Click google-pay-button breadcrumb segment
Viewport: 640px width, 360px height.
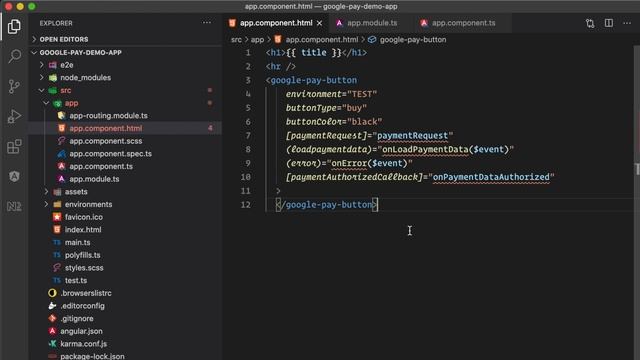413,40
